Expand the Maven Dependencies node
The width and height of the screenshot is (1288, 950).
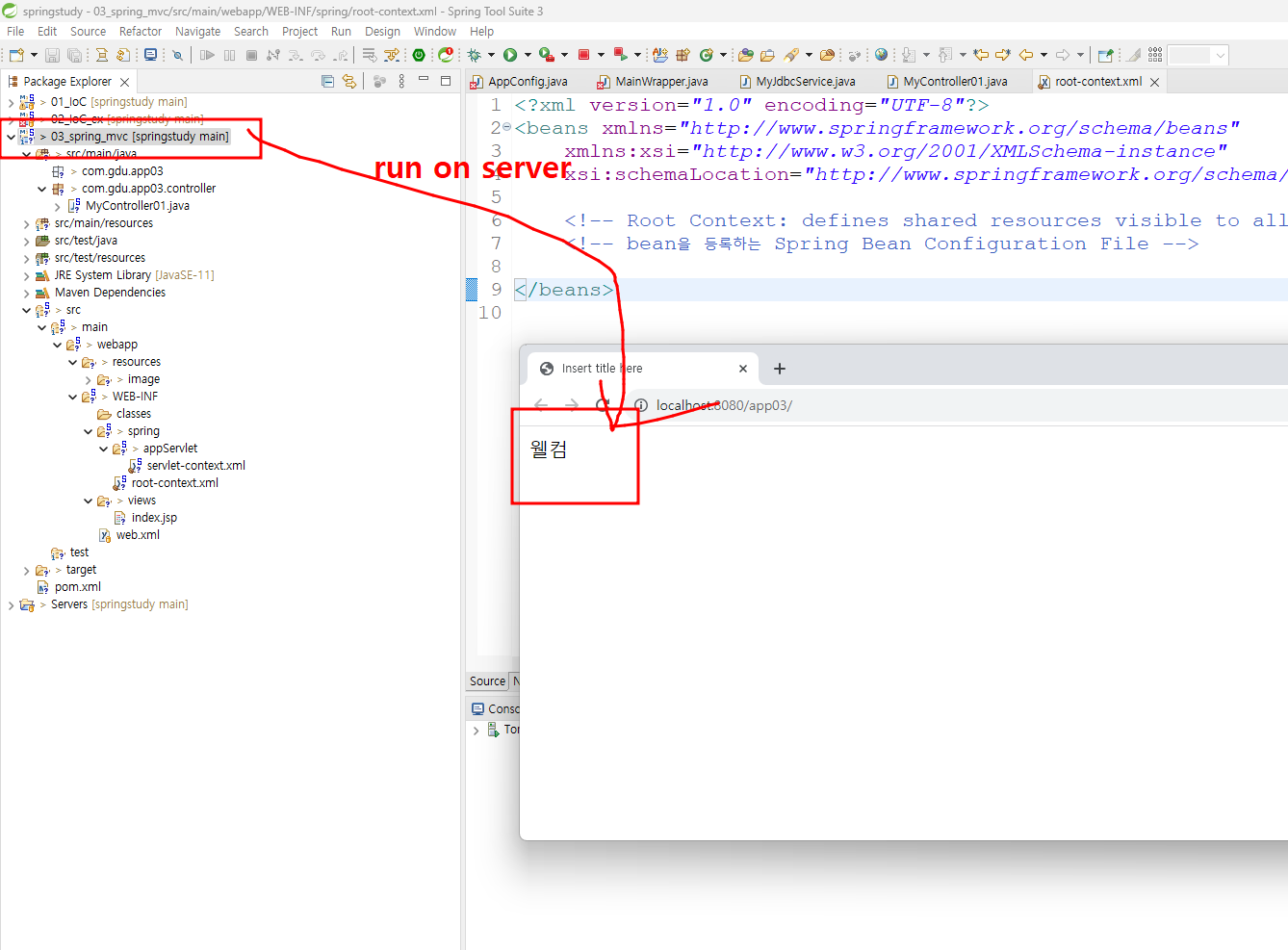click(26, 293)
